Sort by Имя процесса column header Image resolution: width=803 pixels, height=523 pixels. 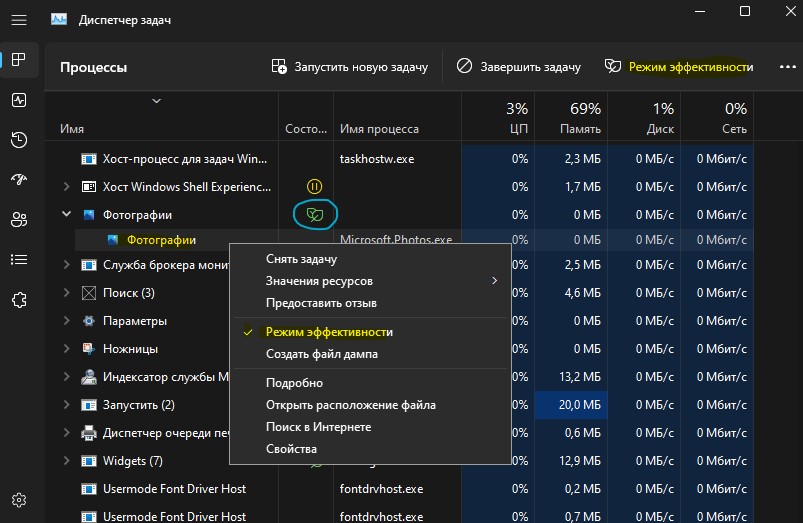tap(379, 129)
